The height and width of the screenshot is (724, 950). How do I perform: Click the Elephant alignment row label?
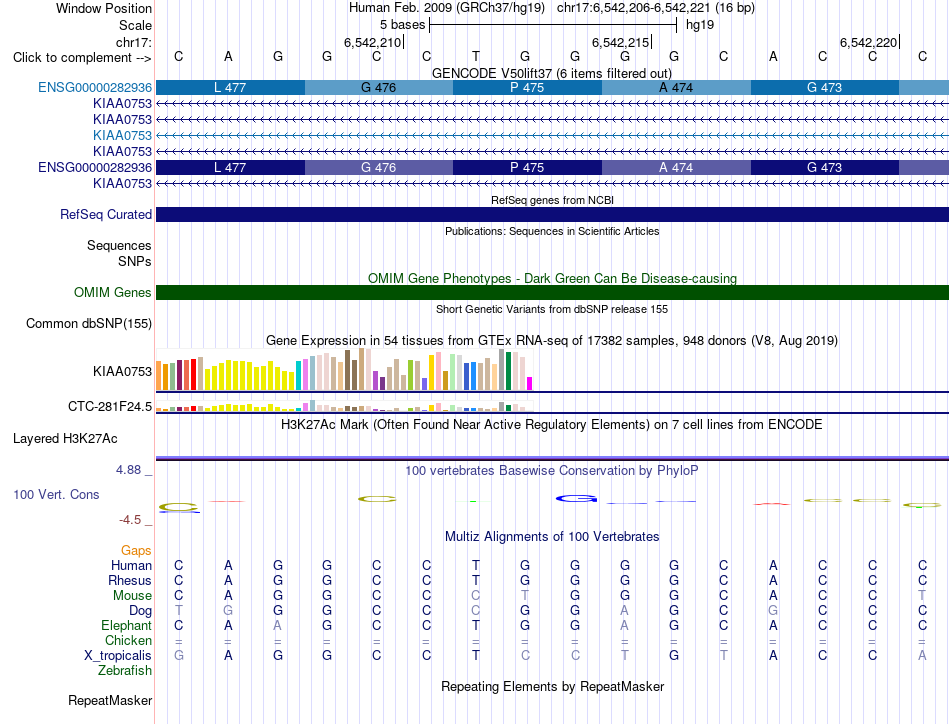pos(126,625)
